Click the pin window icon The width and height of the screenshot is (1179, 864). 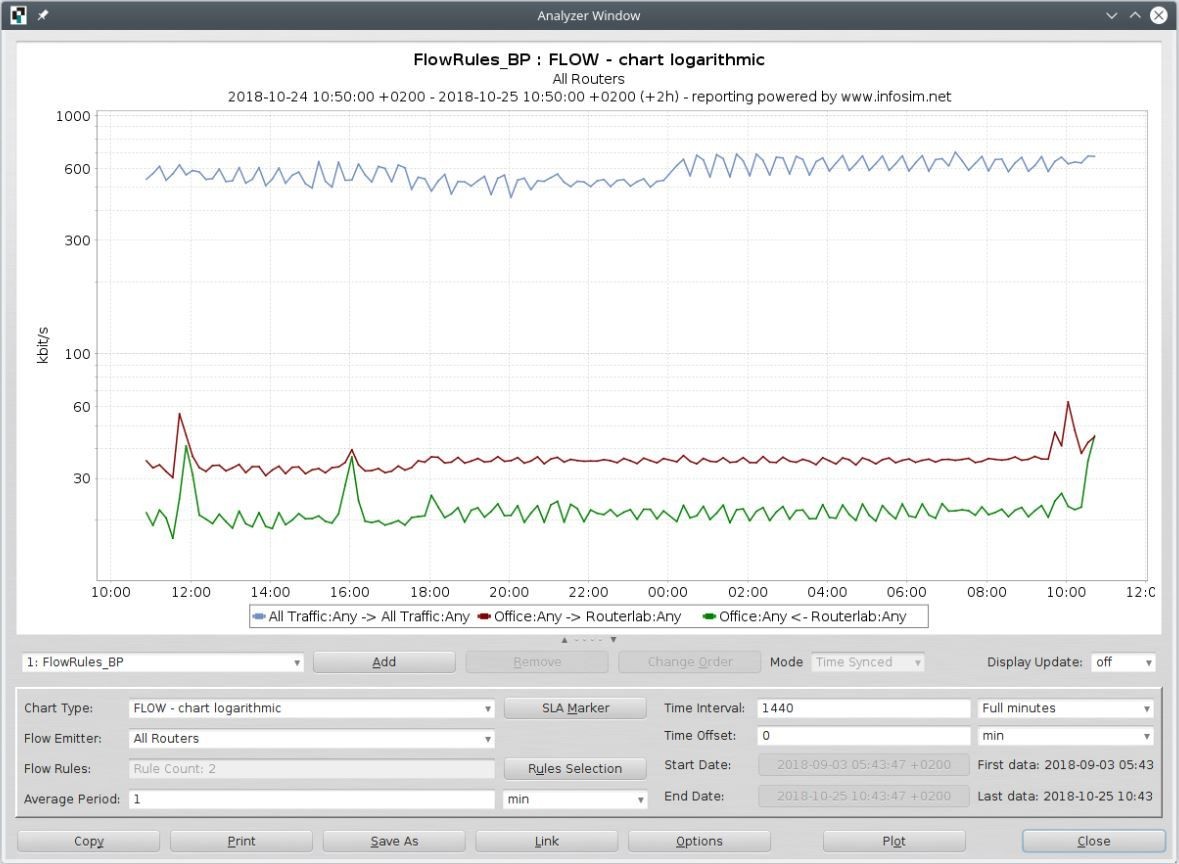[x=43, y=15]
